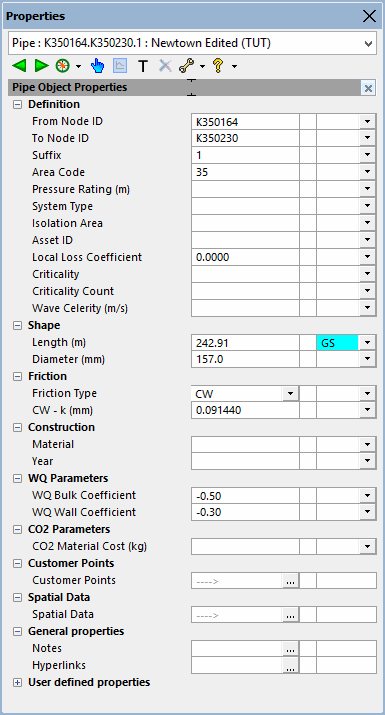Viewport: 385px width, 715px height.
Task: Click the Criticality Count label
Action: click(x=73, y=291)
